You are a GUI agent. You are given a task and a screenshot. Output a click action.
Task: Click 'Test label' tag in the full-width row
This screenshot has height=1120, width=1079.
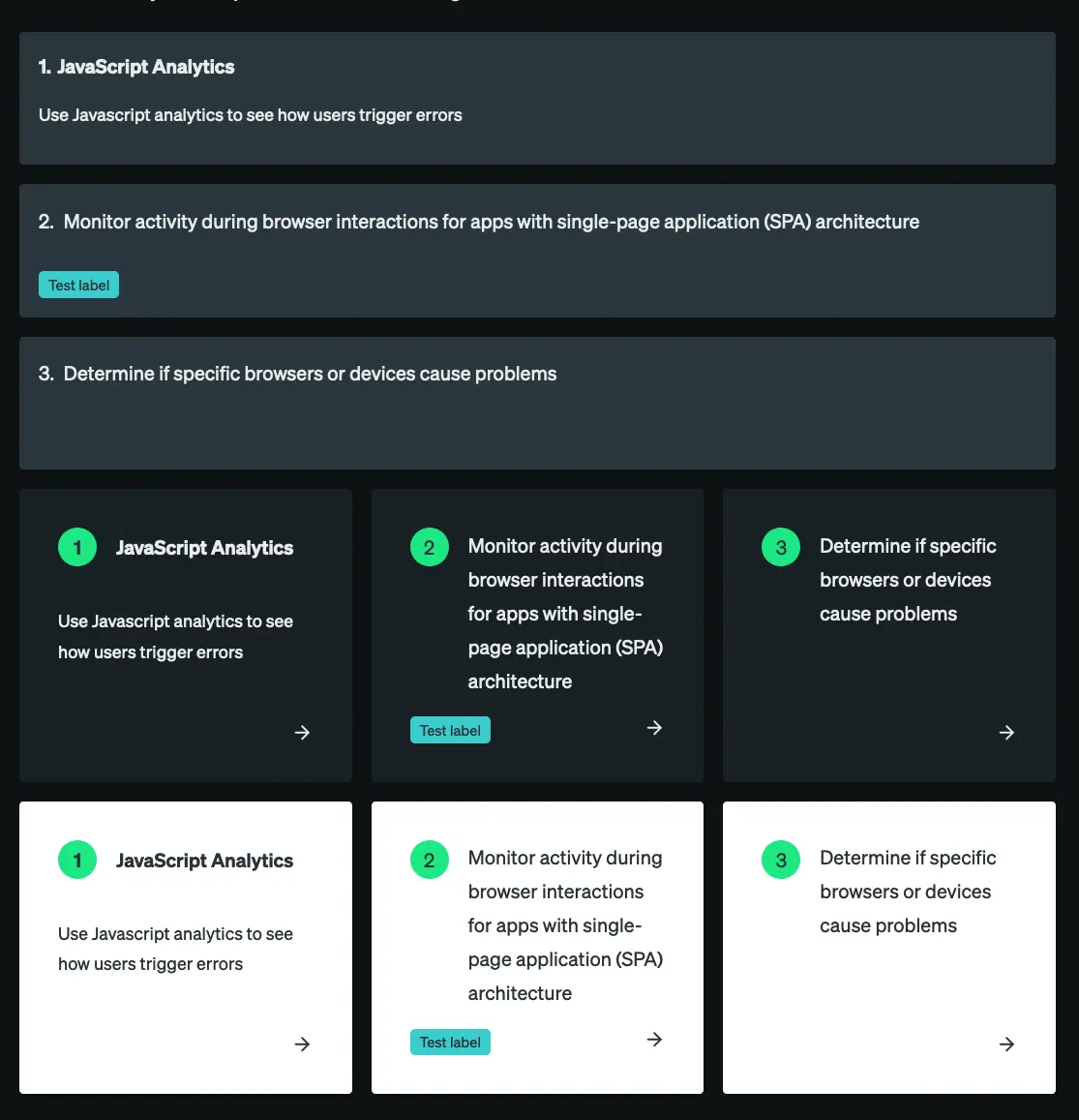tap(78, 286)
